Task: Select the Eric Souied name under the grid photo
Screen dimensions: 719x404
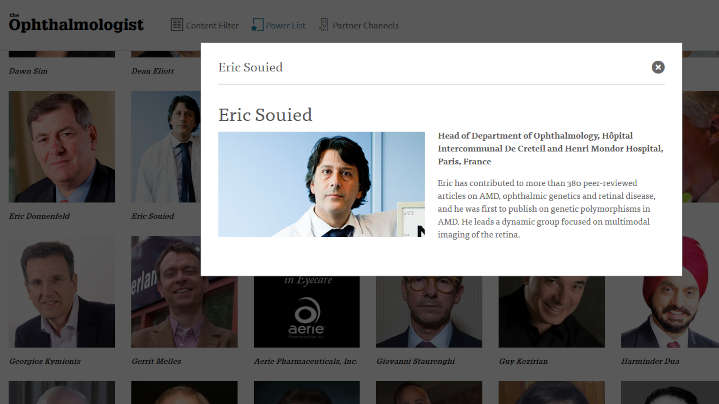Action: [x=153, y=216]
